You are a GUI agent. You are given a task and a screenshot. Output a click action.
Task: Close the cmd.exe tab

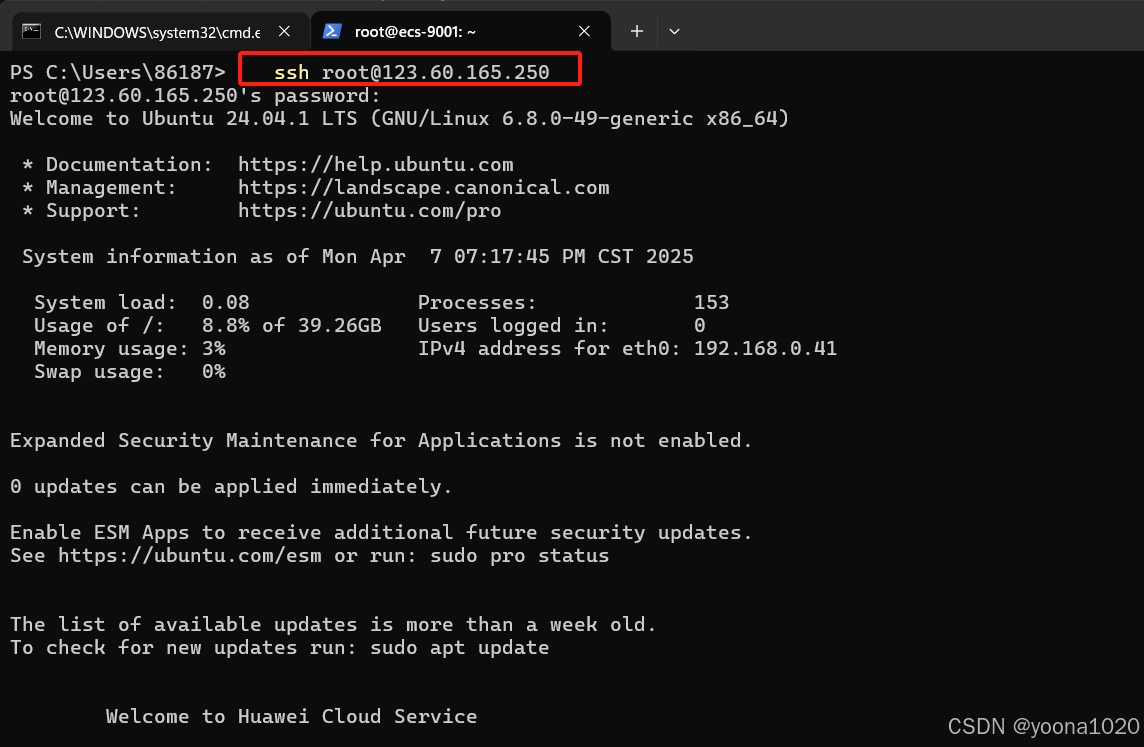pos(285,31)
